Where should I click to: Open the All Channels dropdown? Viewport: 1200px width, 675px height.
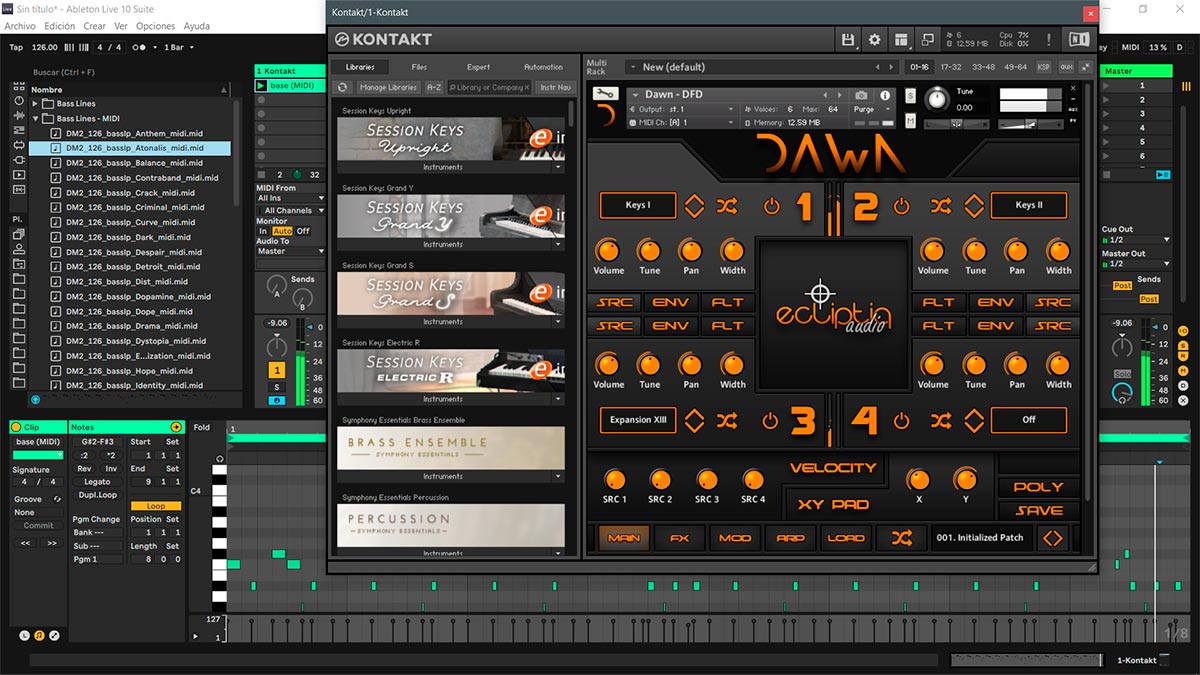[290, 211]
